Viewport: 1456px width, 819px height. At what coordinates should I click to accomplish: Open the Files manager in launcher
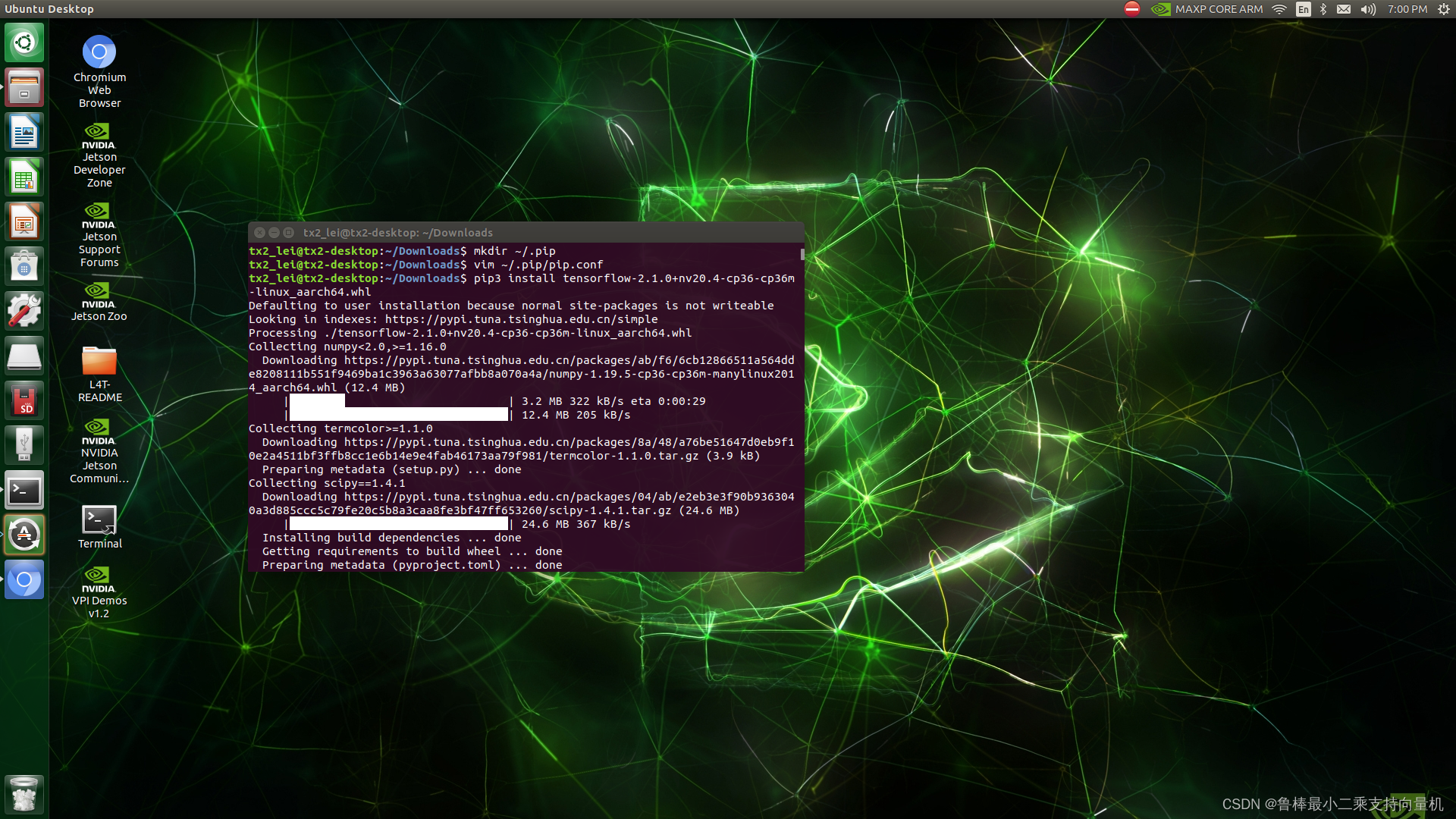24,87
